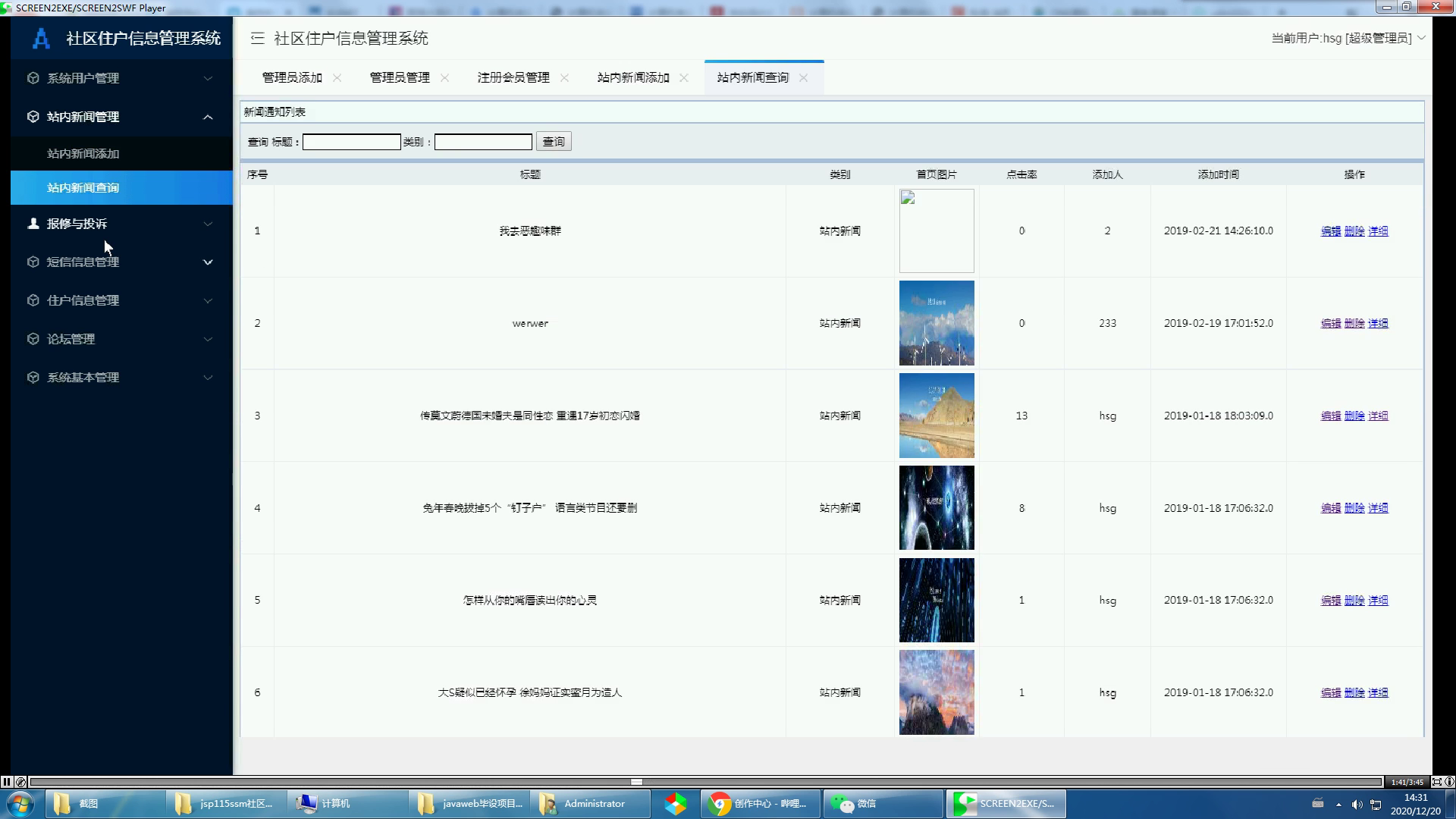This screenshot has height=819, width=1456.
Task: Click the Windows Start orb
Action: tap(20, 804)
